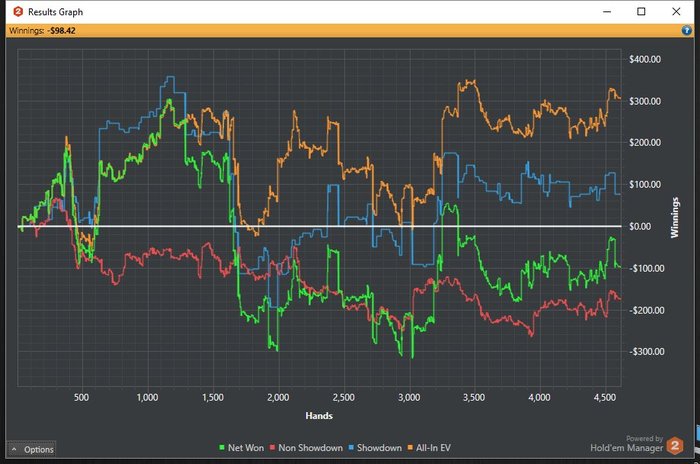
Task: Click the 3,000 hands axis label
Action: tap(409, 397)
